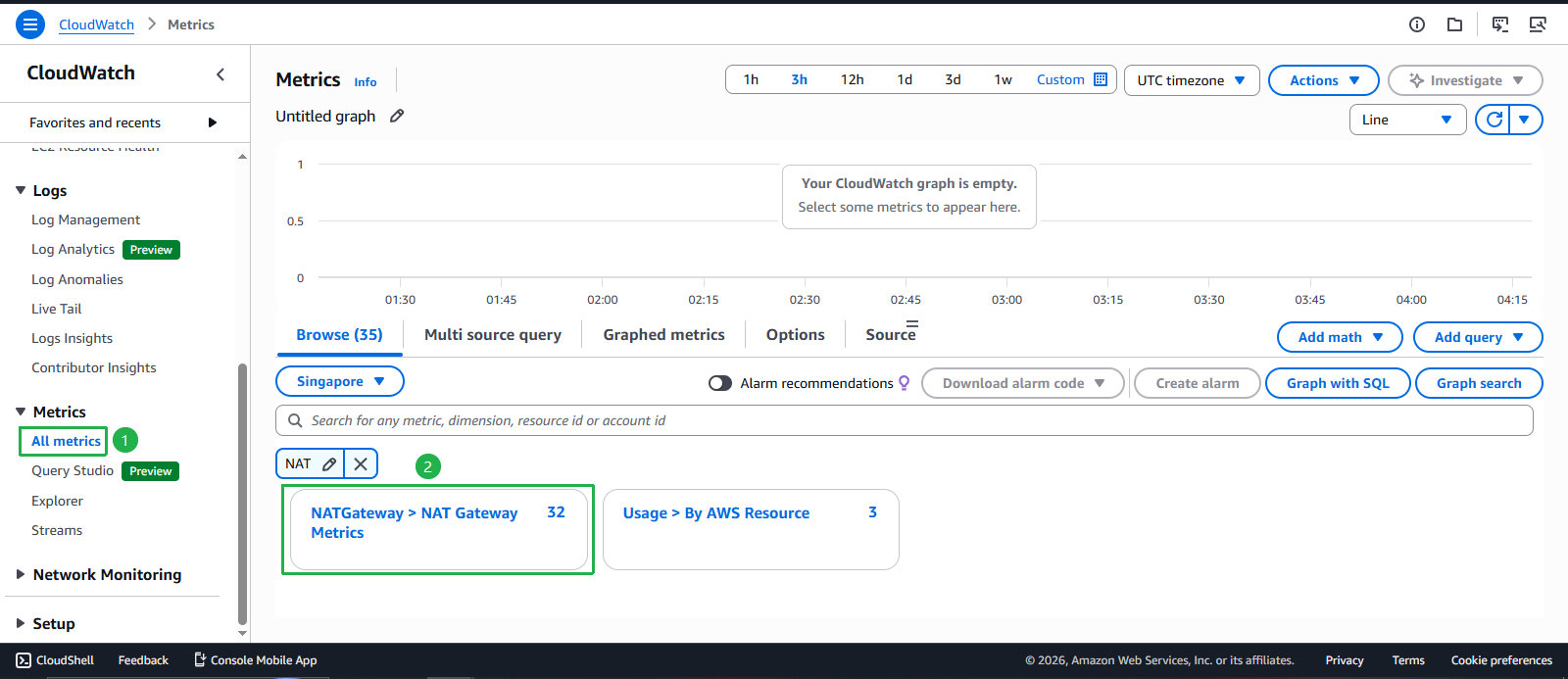This screenshot has height=679, width=1568.
Task: Select the 1d time range
Action: [905, 79]
